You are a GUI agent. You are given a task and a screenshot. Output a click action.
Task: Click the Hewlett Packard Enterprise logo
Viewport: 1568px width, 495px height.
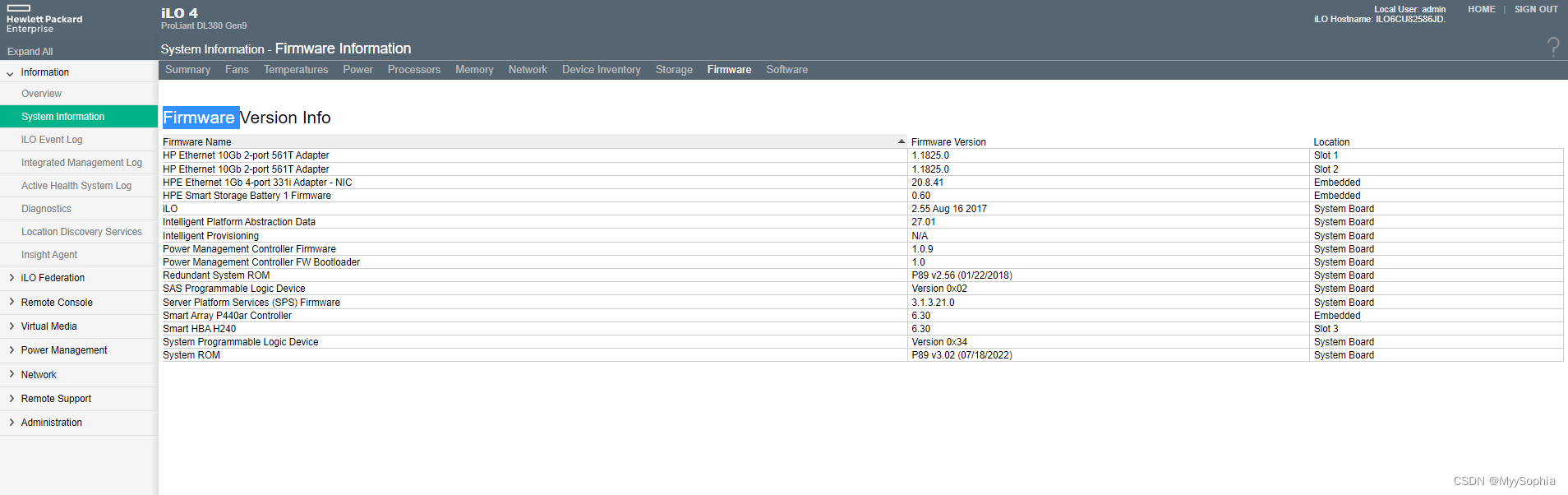click(x=44, y=20)
